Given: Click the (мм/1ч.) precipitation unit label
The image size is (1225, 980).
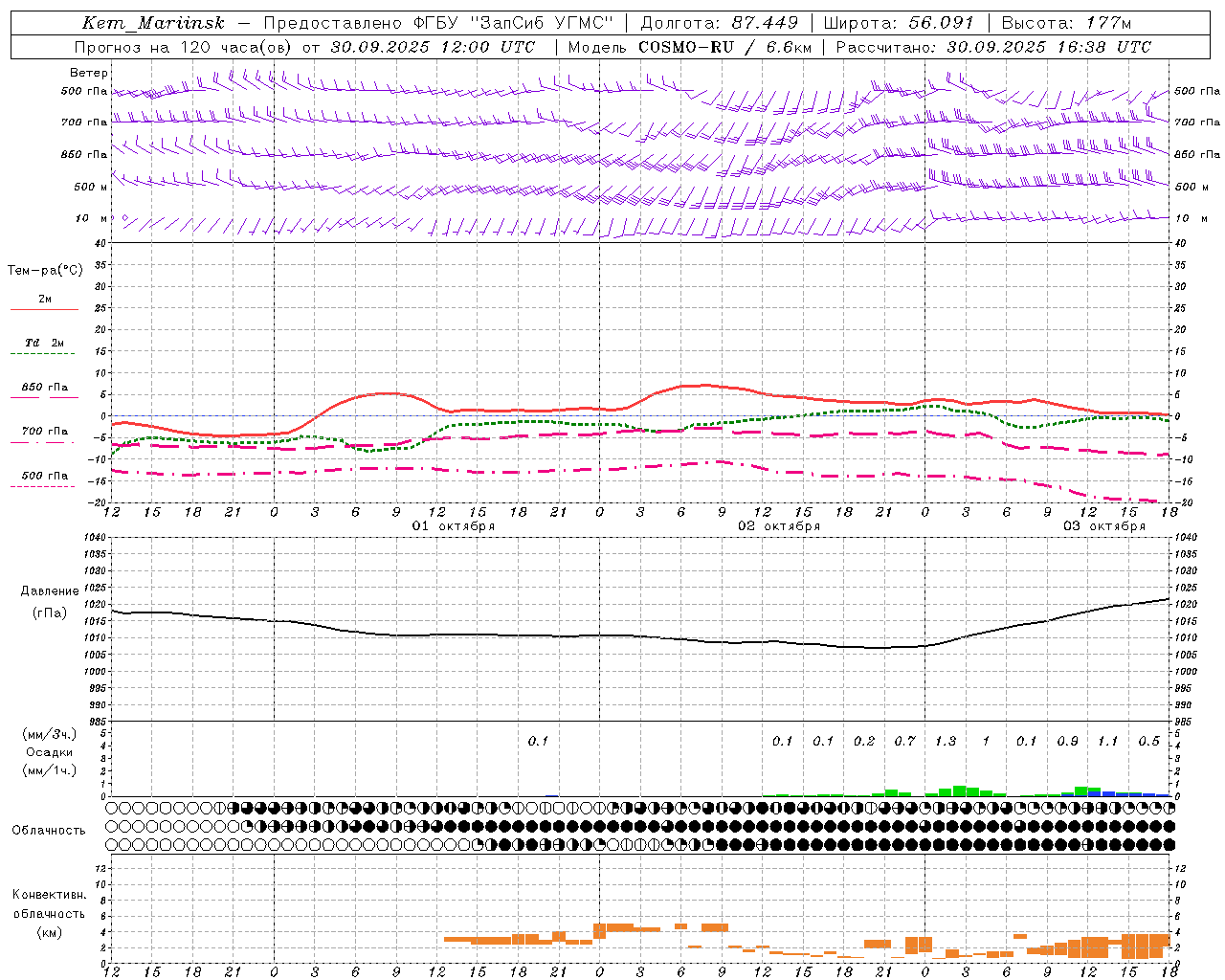Looking at the screenshot, I should click(x=50, y=770).
